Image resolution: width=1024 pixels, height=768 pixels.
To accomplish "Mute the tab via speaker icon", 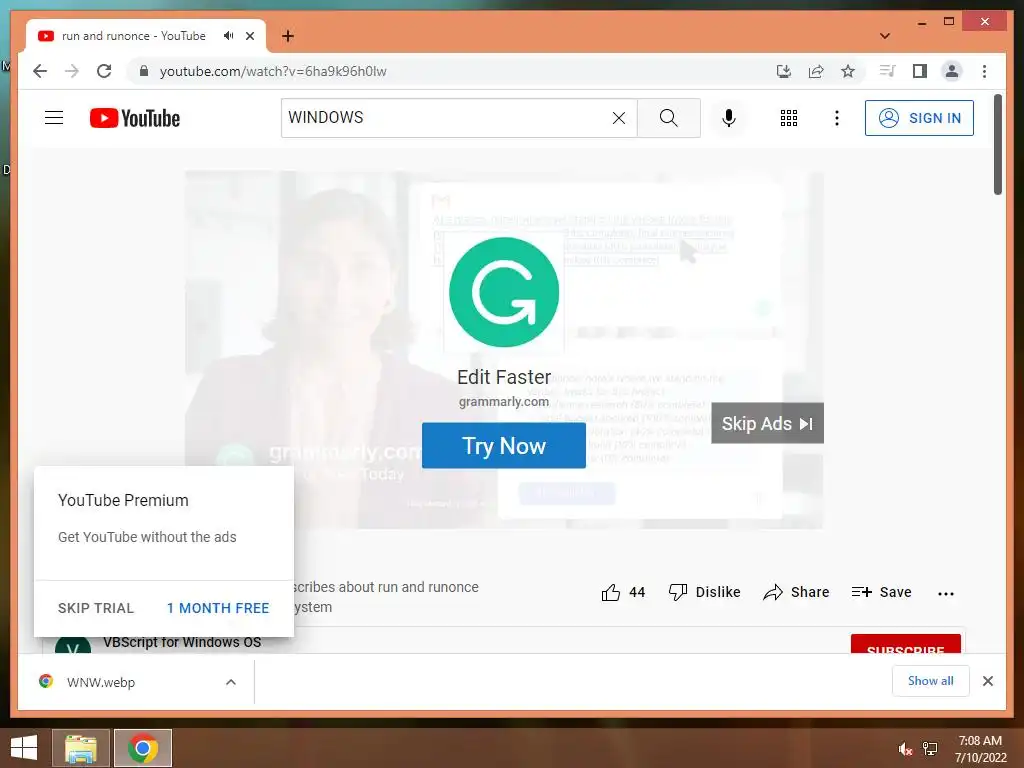I will pyautogui.click(x=228, y=36).
